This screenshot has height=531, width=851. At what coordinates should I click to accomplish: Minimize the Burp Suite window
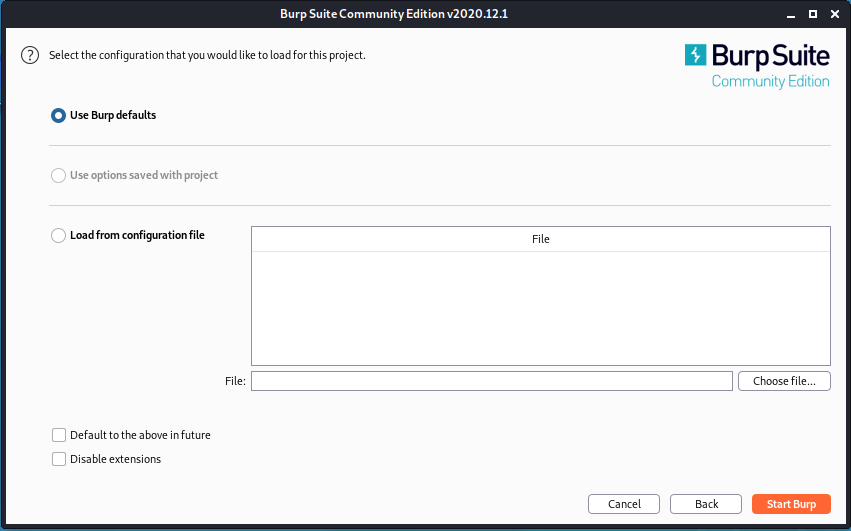791,14
